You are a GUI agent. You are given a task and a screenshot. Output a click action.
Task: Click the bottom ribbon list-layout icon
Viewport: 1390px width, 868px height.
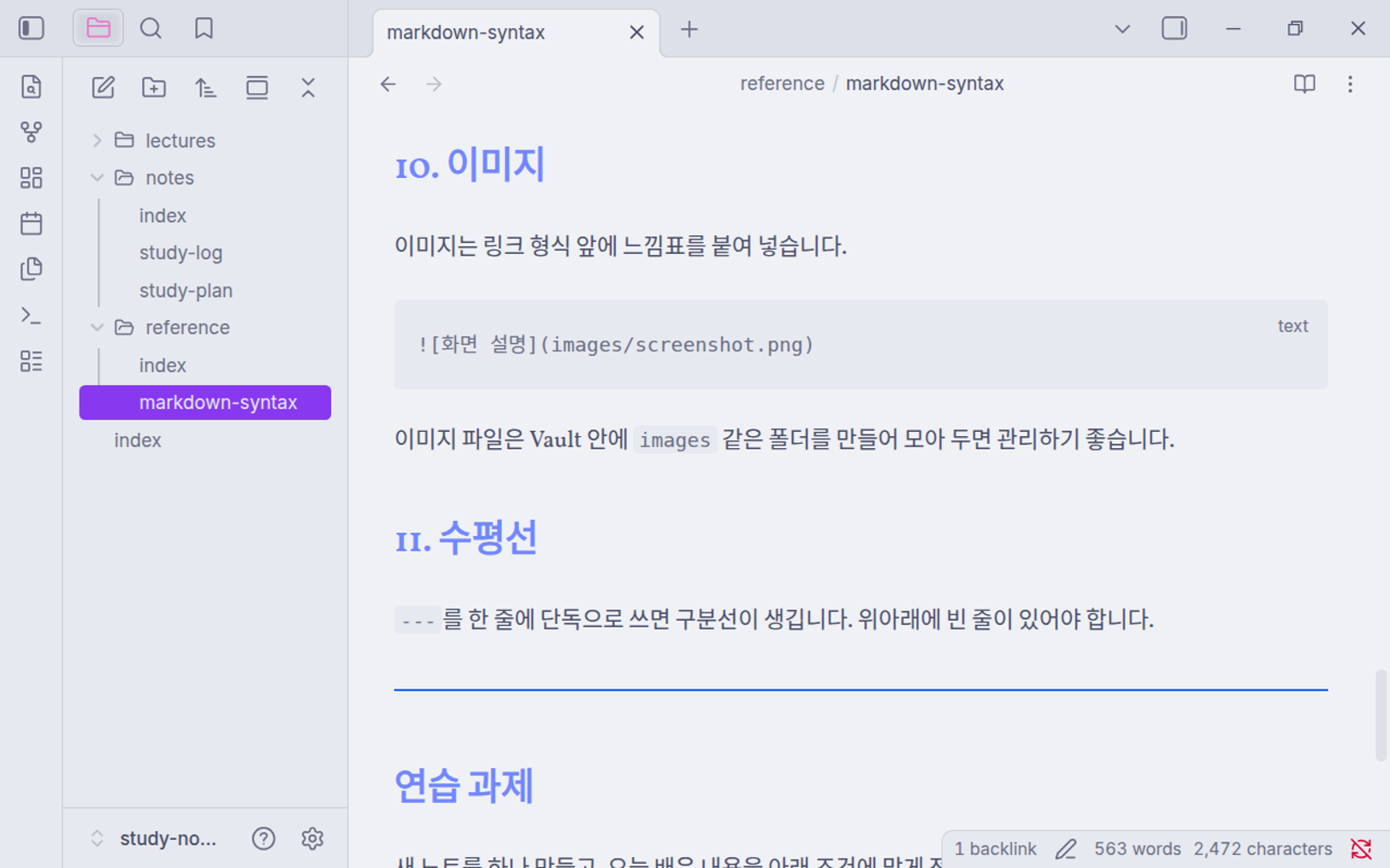(32, 361)
